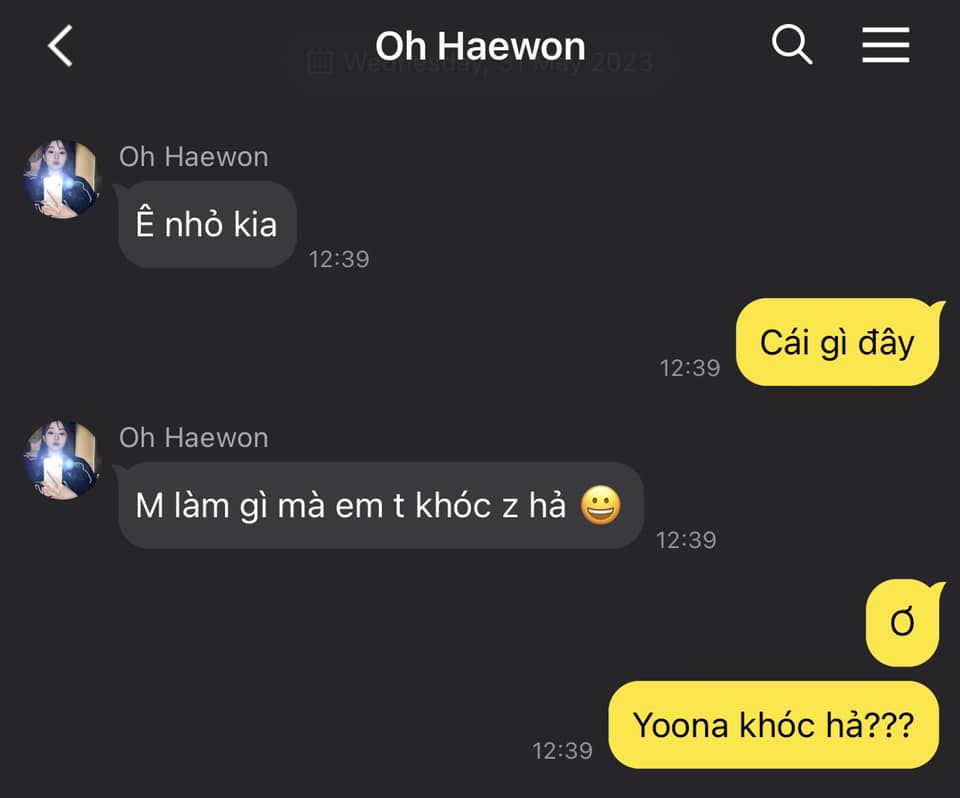The image size is (960, 798).
Task: Select the "Ê nhỏ kia" message bubble
Action: click(x=208, y=224)
